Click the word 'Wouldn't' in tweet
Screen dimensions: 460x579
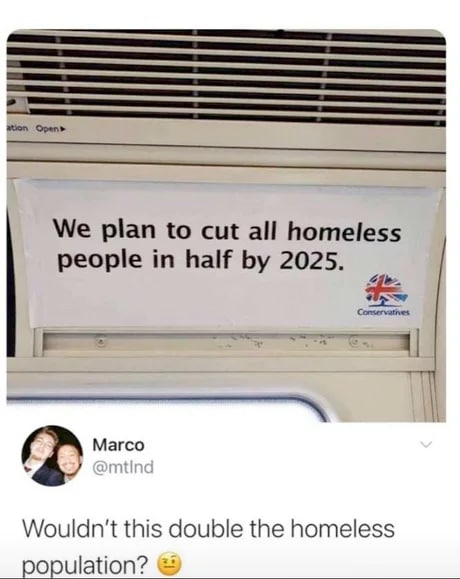coord(70,528)
